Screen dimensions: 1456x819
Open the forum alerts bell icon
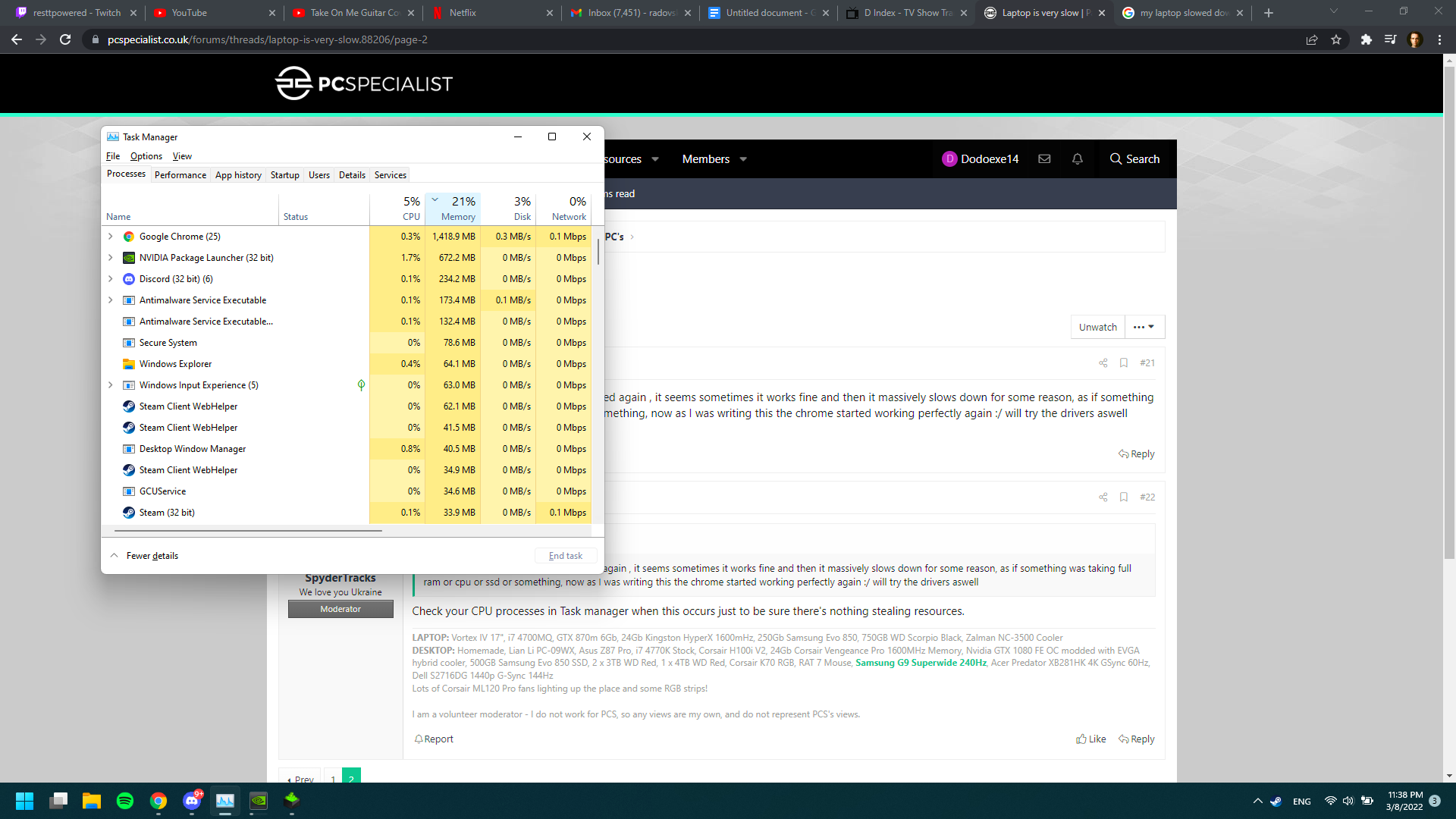(x=1077, y=159)
